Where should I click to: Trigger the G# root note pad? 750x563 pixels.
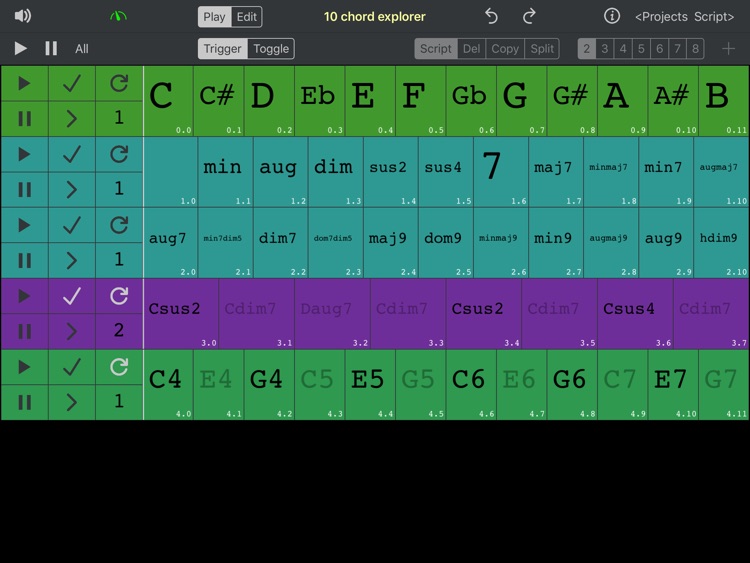coord(572,101)
